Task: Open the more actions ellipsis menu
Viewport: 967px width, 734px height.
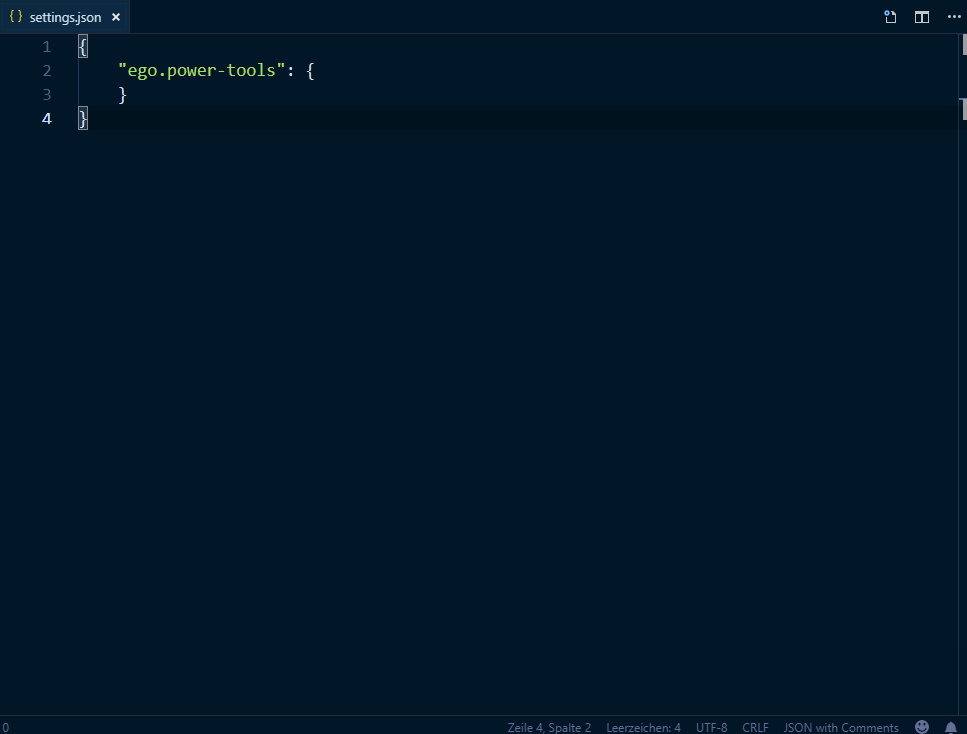Action: (x=954, y=17)
